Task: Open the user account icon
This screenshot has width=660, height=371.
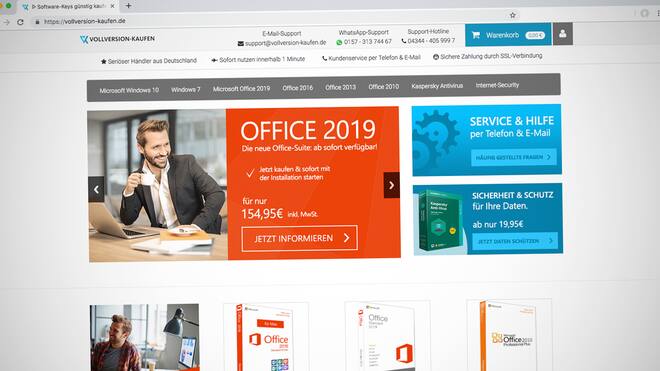Action: tap(562, 34)
